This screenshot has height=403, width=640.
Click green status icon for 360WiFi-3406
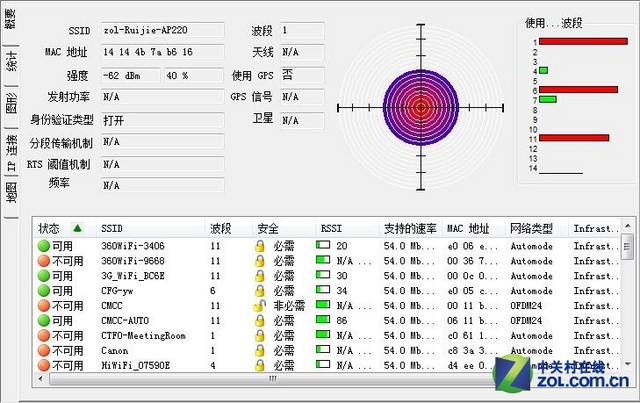coord(44,246)
